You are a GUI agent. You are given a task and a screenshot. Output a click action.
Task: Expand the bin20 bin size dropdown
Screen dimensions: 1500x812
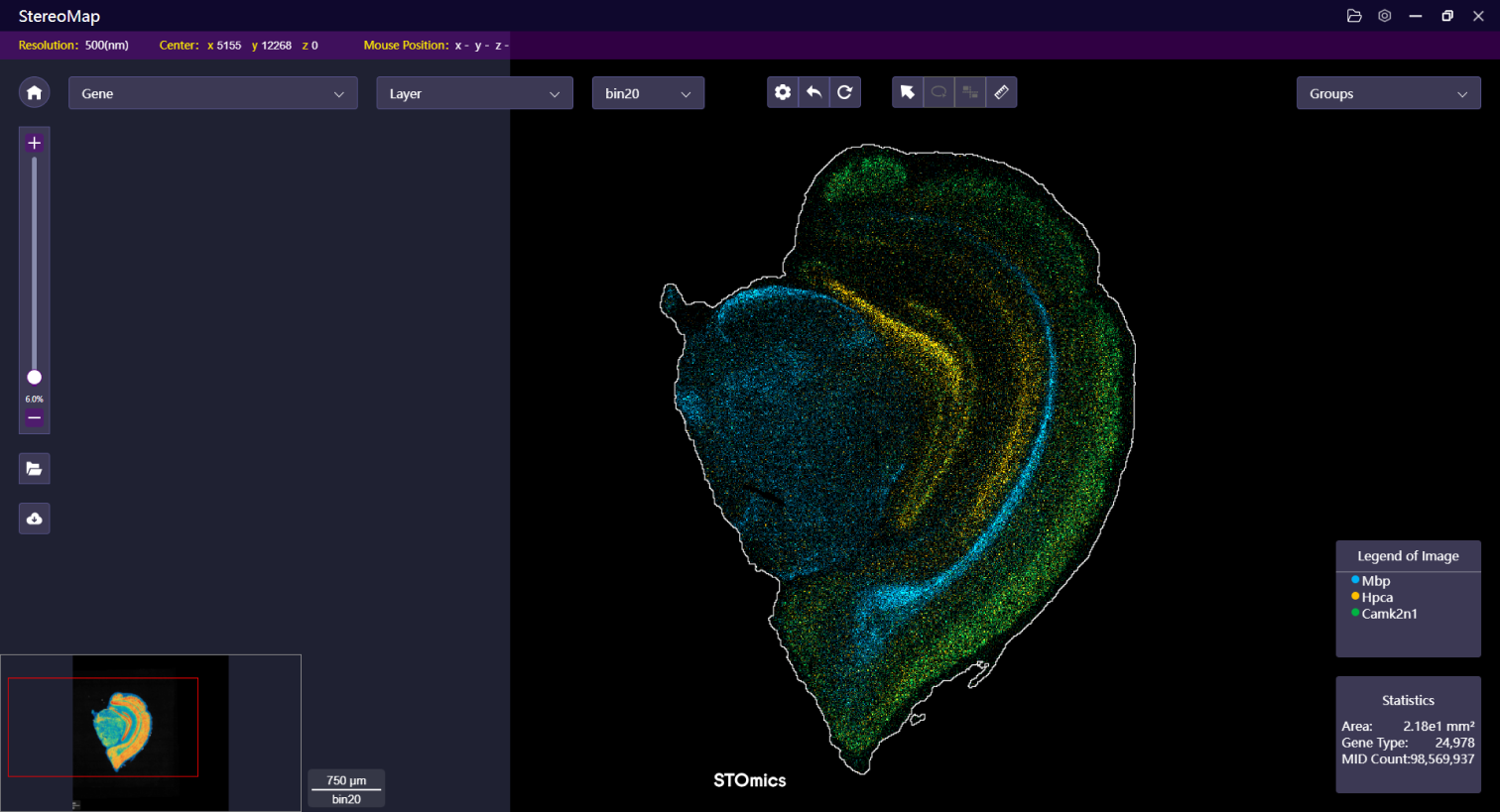[x=648, y=93]
